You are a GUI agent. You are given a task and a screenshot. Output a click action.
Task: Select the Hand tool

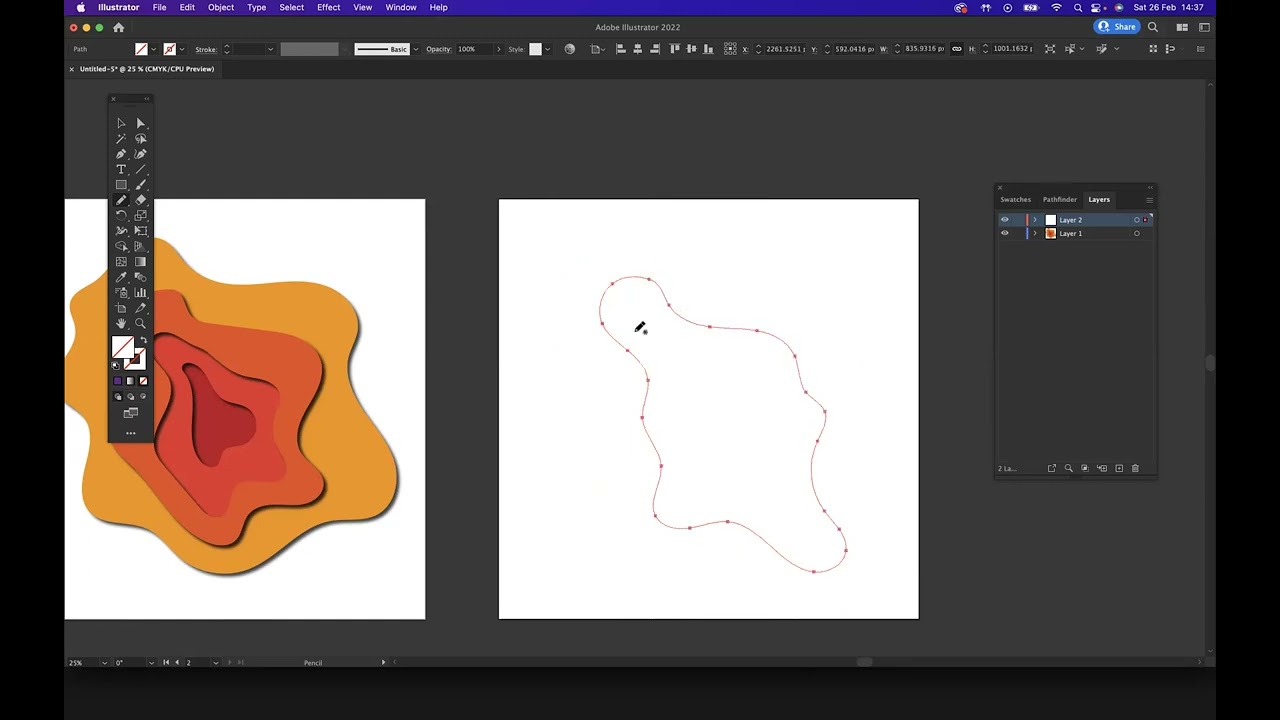tap(121, 324)
